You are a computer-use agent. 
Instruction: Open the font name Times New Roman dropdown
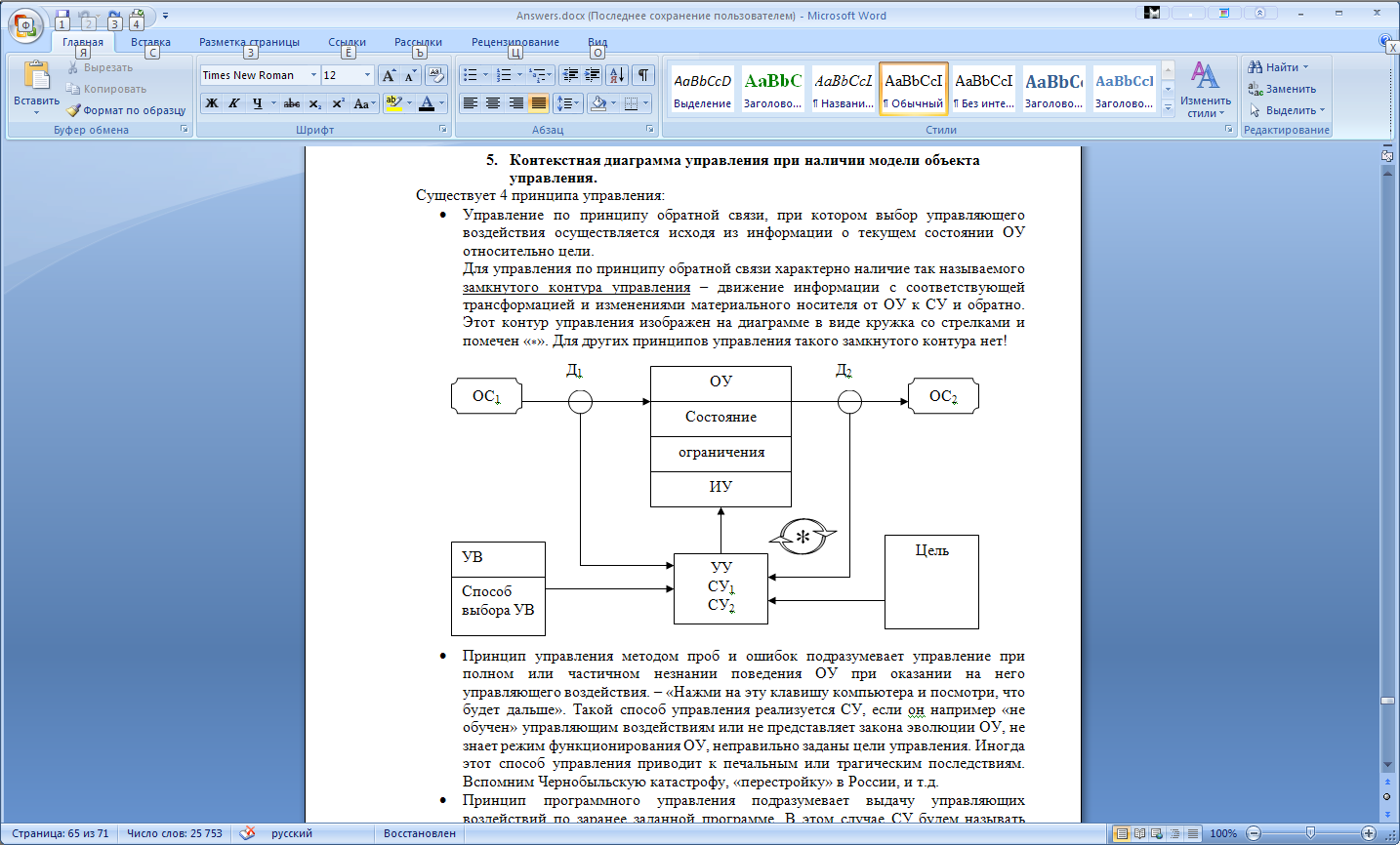[313, 75]
